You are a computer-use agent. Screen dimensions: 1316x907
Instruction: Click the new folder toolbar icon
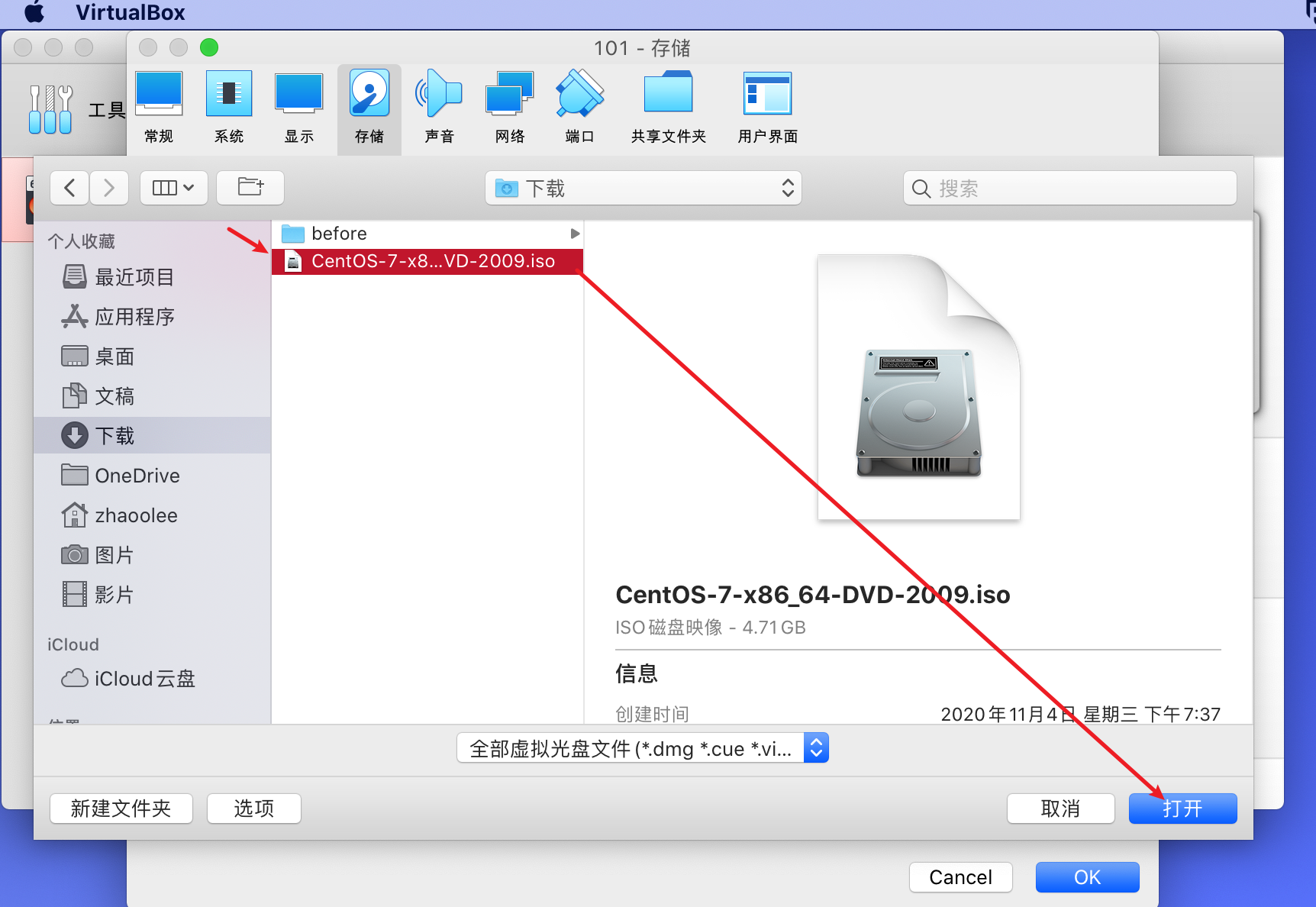tap(250, 188)
